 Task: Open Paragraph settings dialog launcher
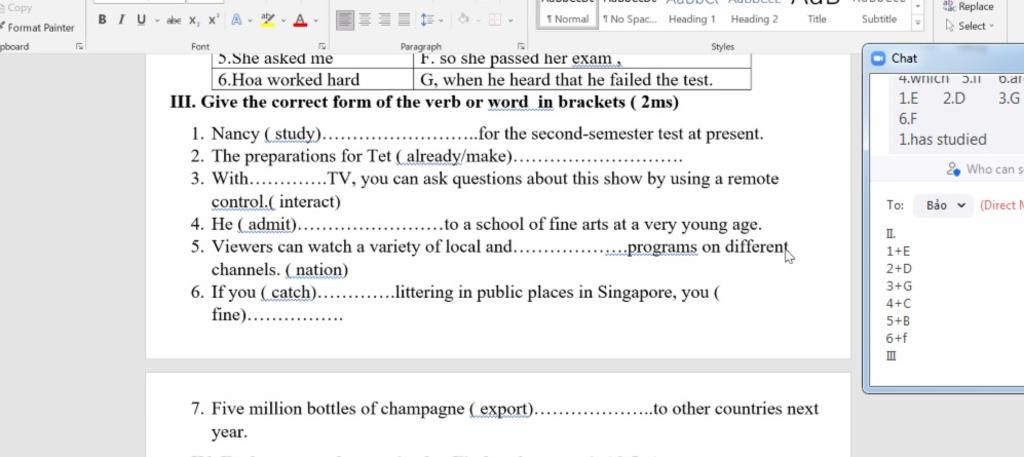pos(521,46)
